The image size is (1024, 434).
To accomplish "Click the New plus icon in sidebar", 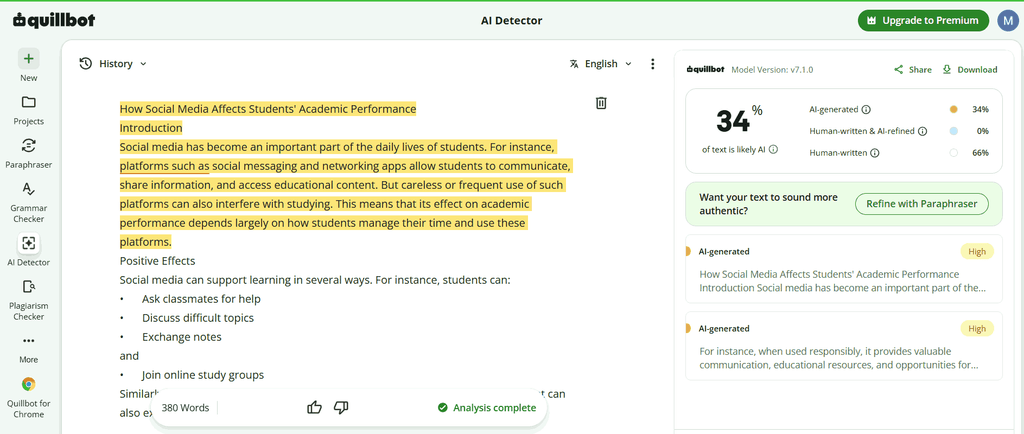I will pos(28,59).
